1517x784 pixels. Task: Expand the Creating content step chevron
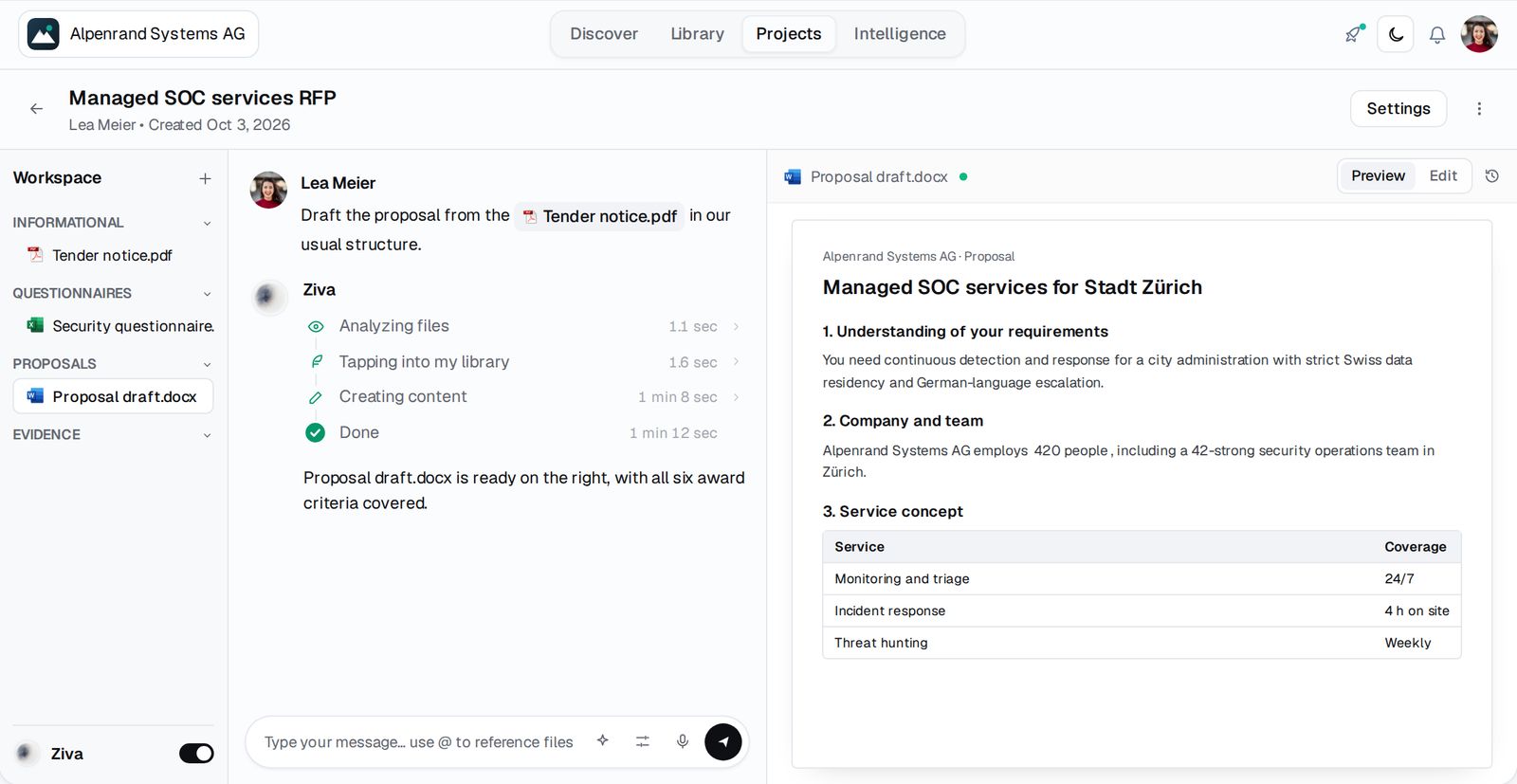[x=737, y=397]
